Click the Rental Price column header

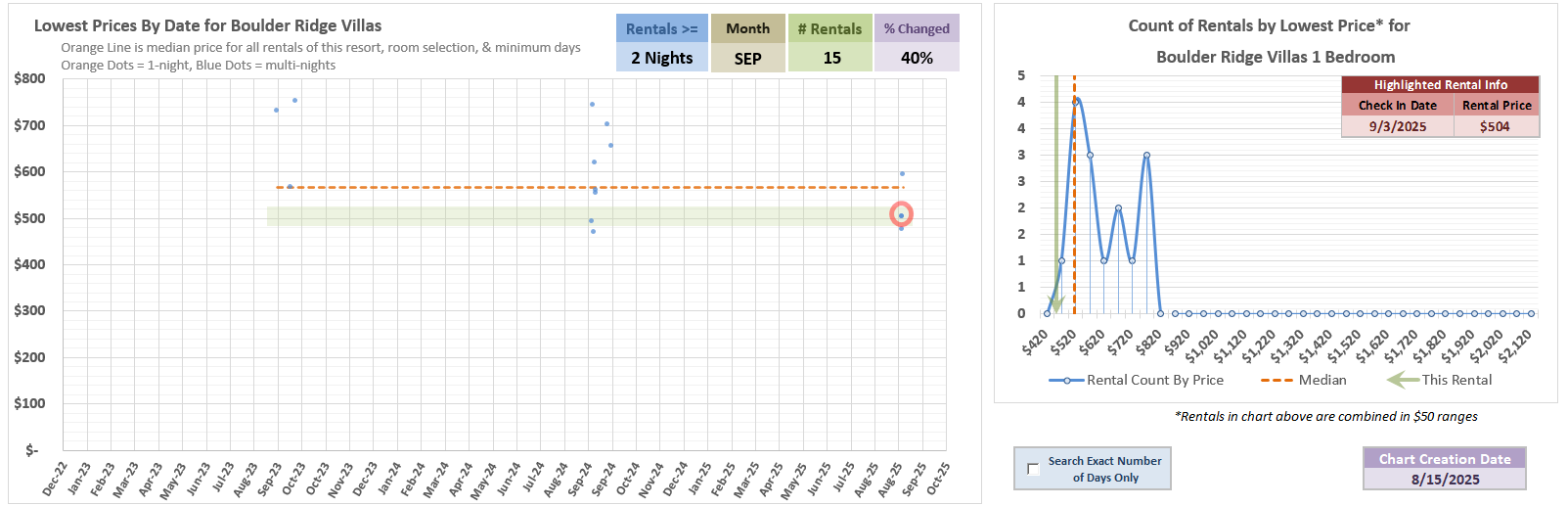coord(1497,105)
